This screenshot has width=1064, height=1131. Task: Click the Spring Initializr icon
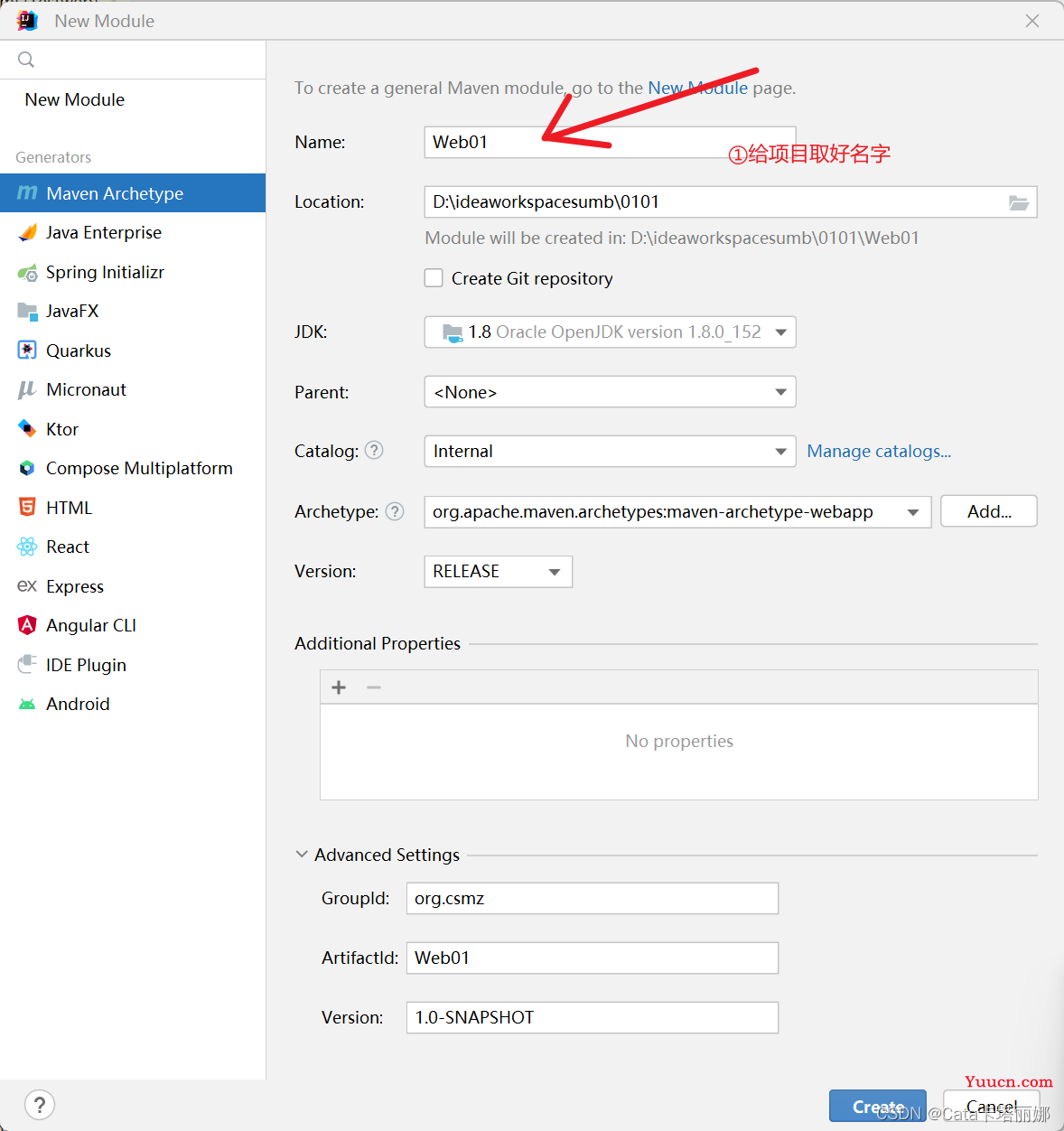pos(27,272)
